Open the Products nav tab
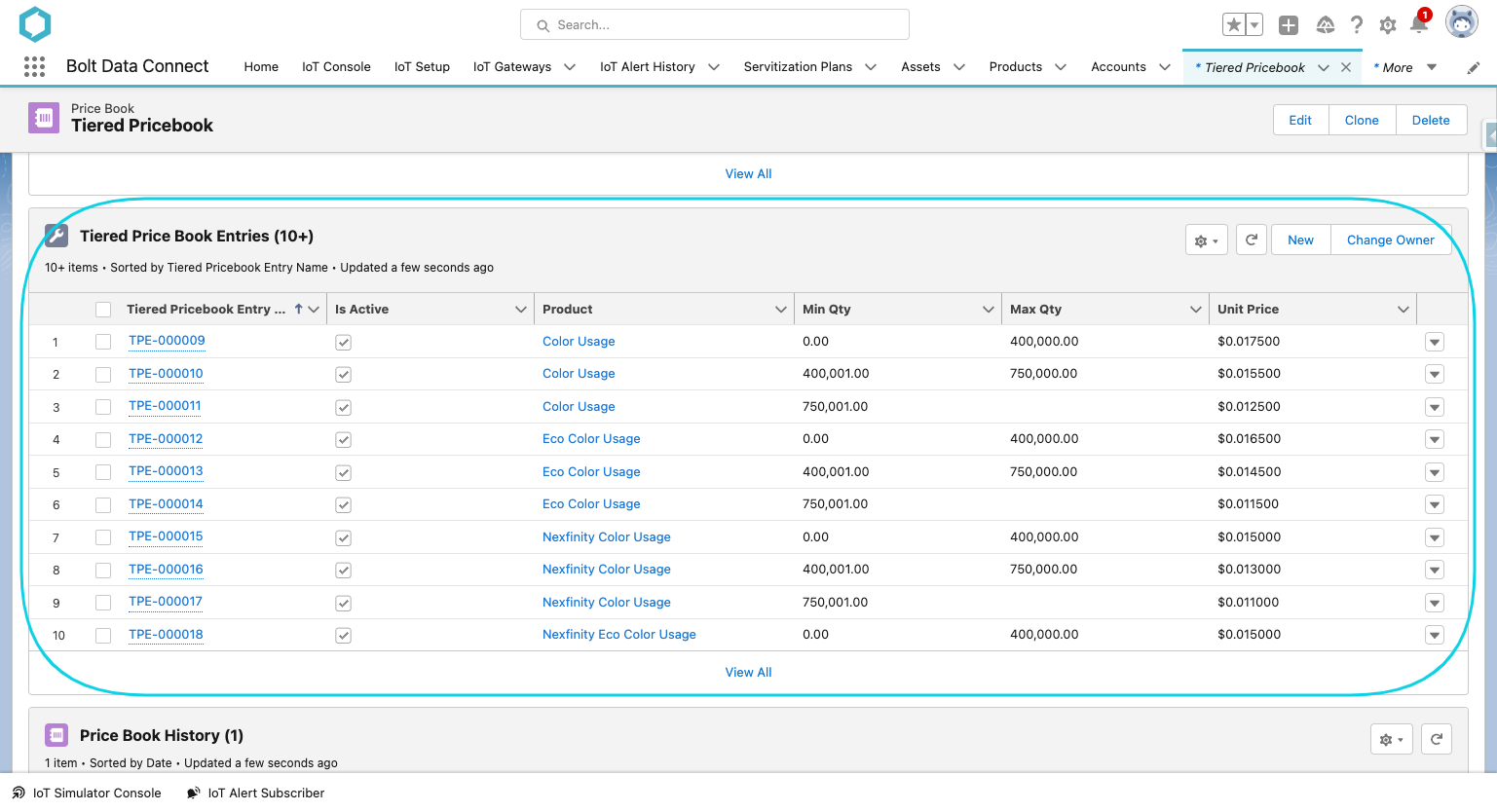Viewport: 1497px width, 812px height. tap(1015, 67)
